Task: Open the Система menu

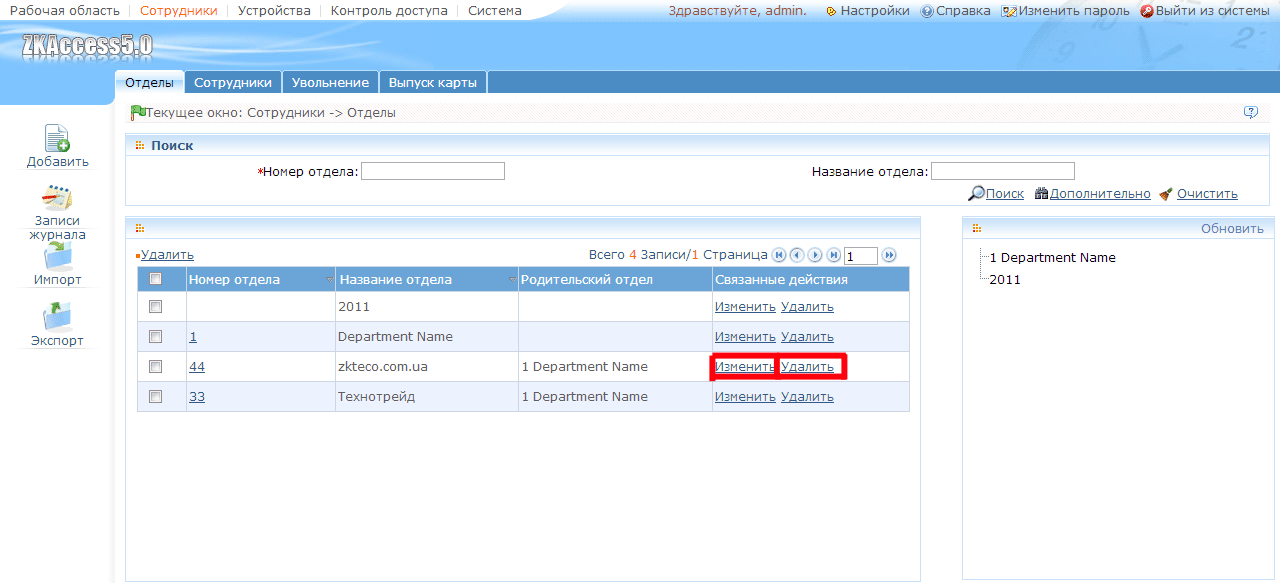Action: 495,11
